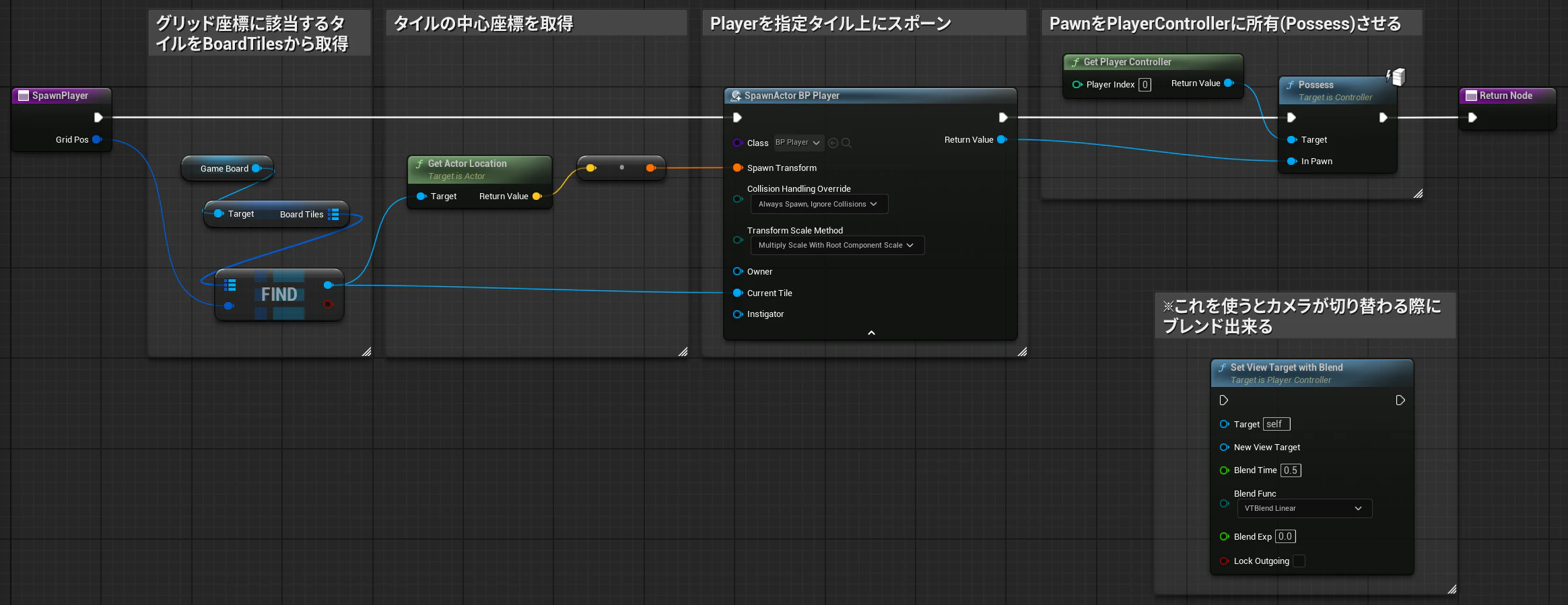This screenshot has height=605, width=1568.
Task: Select Set View Target with Blend title
Action: [x=1287, y=367]
